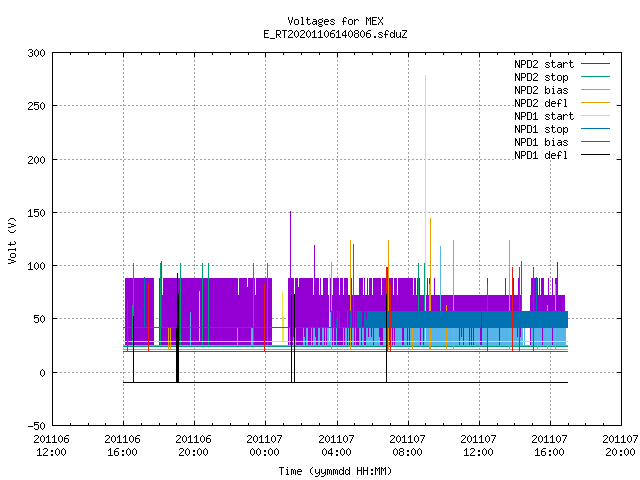Click the y-axis tick value 100

pyautogui.click(x=36, y=266)
